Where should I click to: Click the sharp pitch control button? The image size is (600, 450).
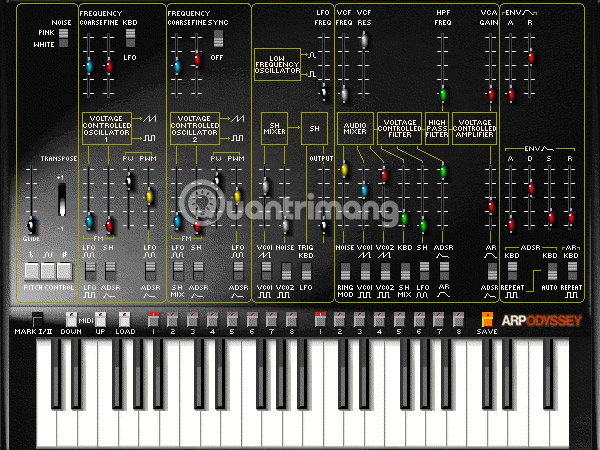[64, 271]
